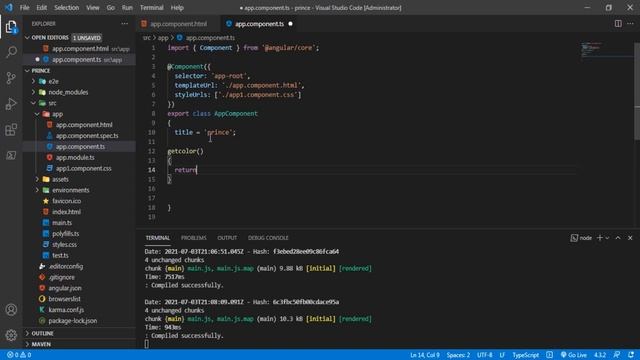Open the Terminal menu
The image size is (640, 360).
151,8
